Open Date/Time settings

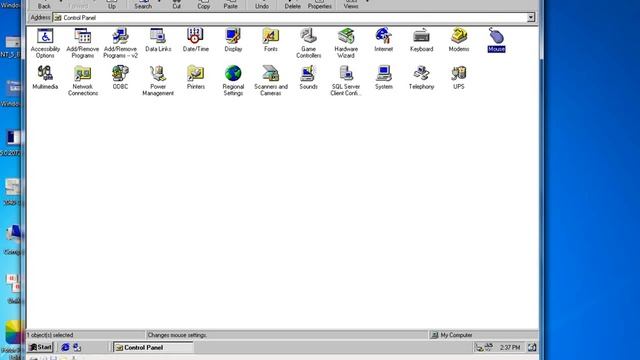(x=196, y=40)
